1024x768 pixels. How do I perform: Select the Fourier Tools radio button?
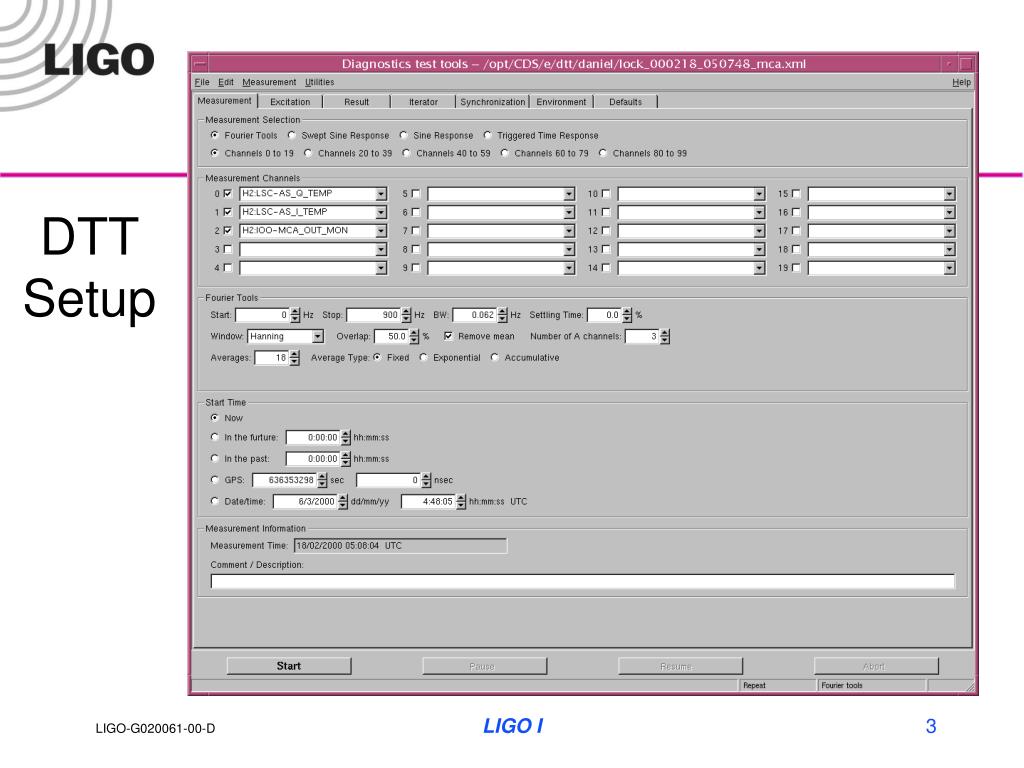coord(214,135)
